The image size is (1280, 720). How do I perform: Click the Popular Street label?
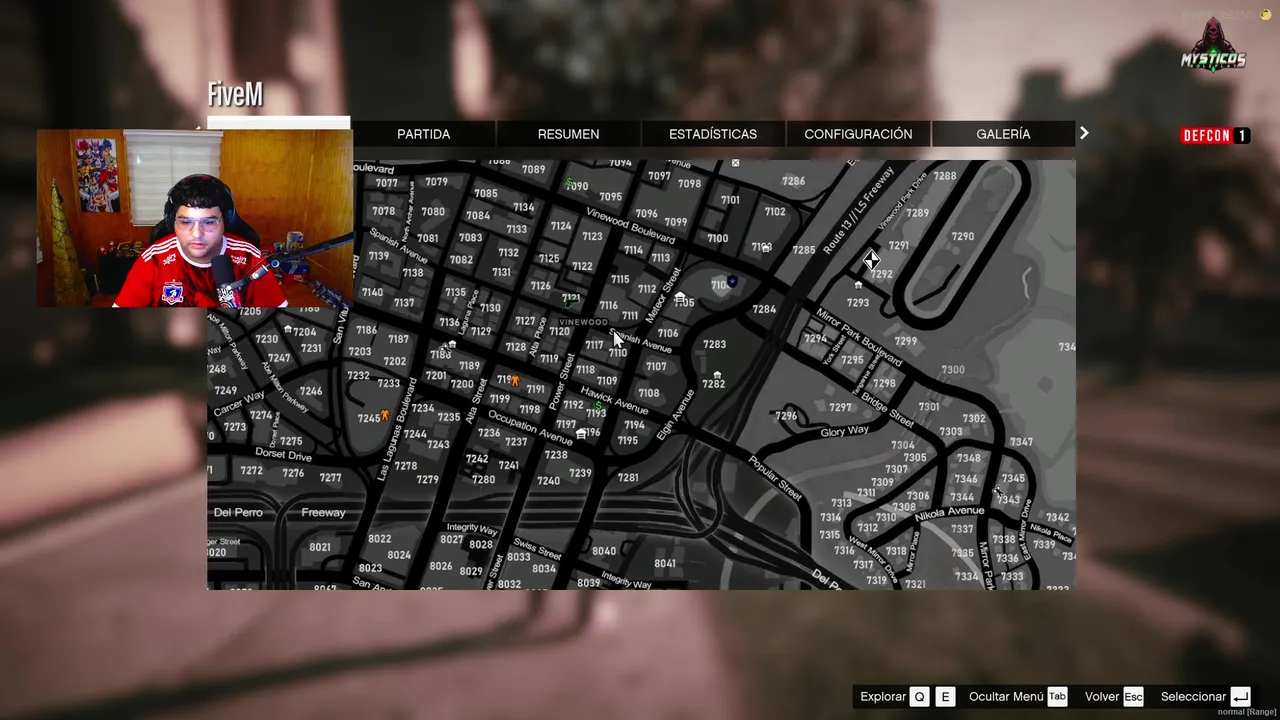point(775,478)
